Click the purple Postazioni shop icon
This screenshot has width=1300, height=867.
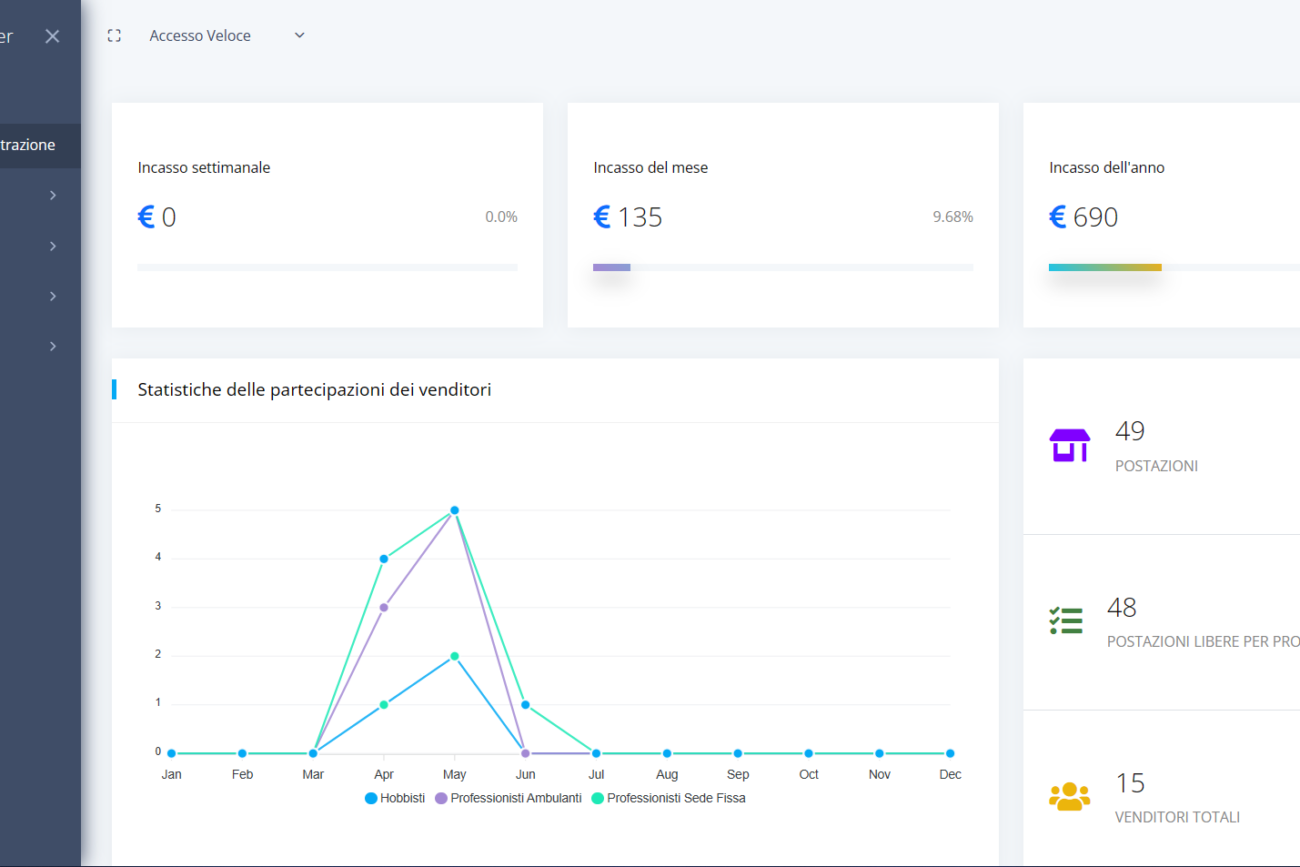1069,445
